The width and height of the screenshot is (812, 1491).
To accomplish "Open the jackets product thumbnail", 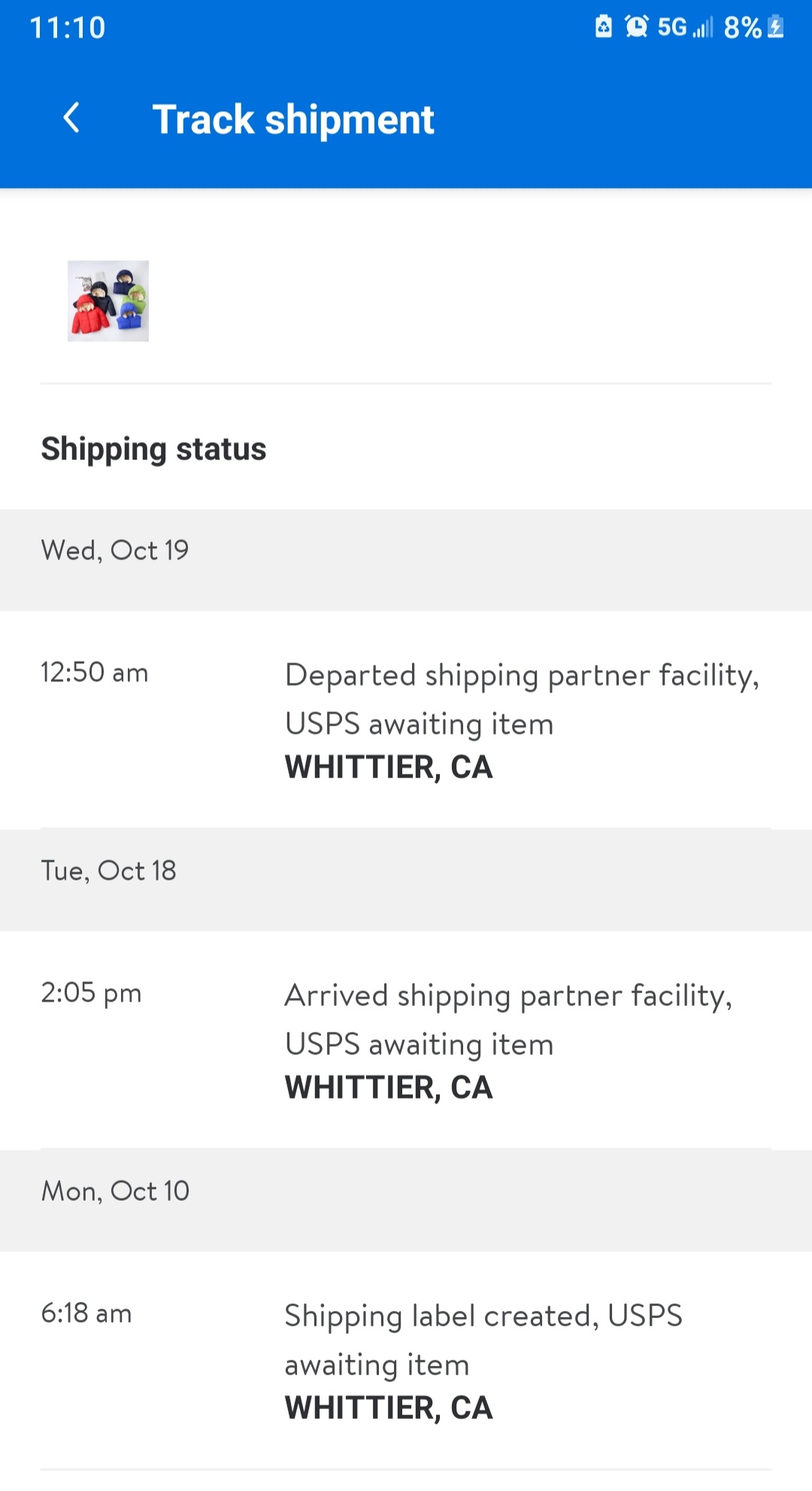I will pos(108,301).
